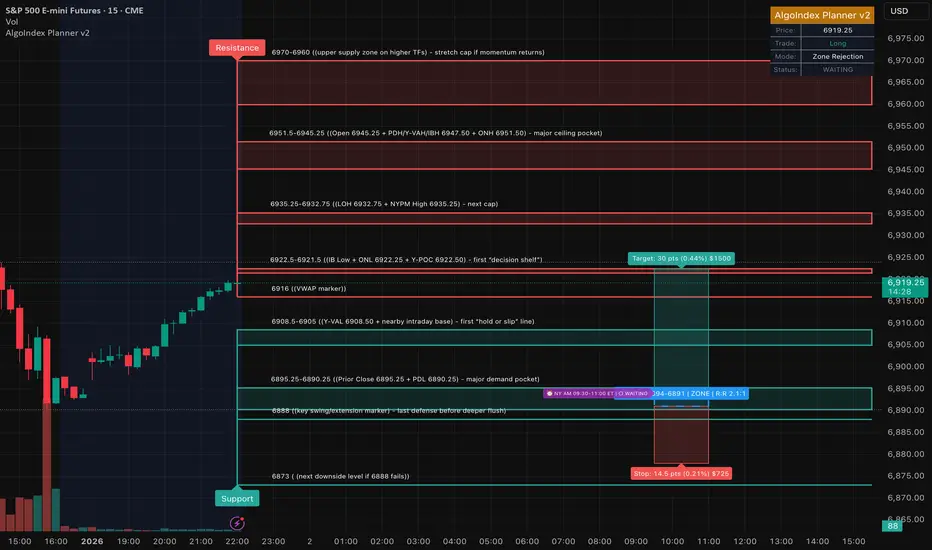The width and height of the screenshot is (932, 550).
Task: Click the 16:00 label on the time axis
Action: [56, 541]
